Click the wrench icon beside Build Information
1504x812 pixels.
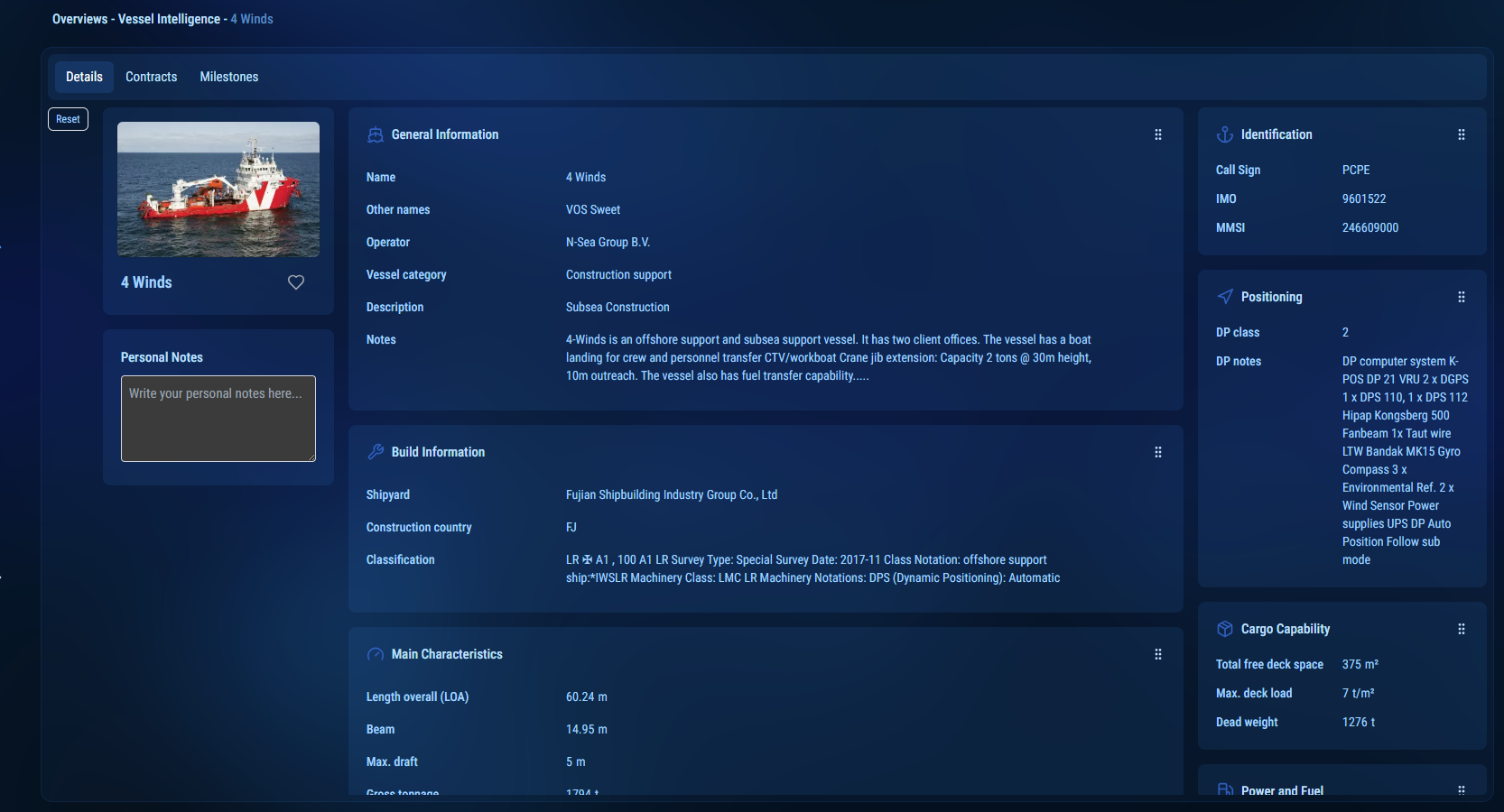coord(376,452)
